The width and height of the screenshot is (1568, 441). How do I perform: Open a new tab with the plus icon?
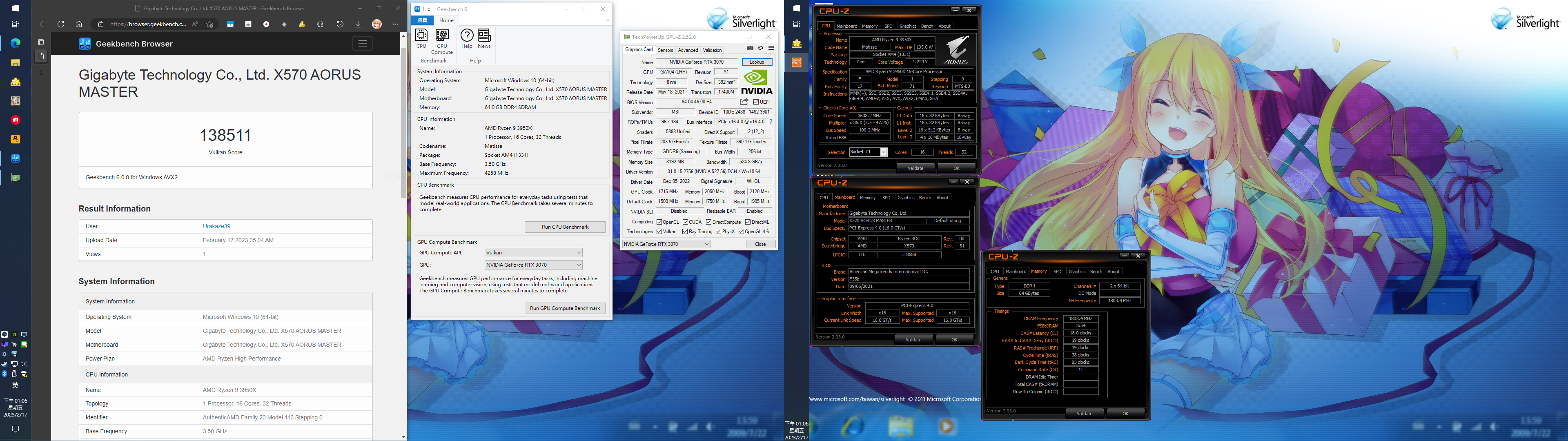[41, 73]
